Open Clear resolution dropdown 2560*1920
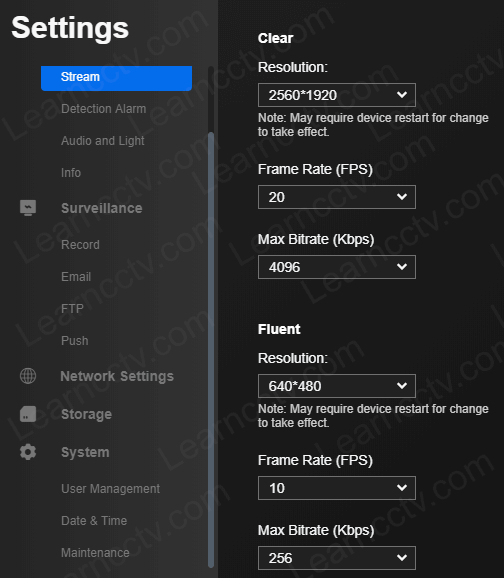504x578 pixels. tap(337, 95)
